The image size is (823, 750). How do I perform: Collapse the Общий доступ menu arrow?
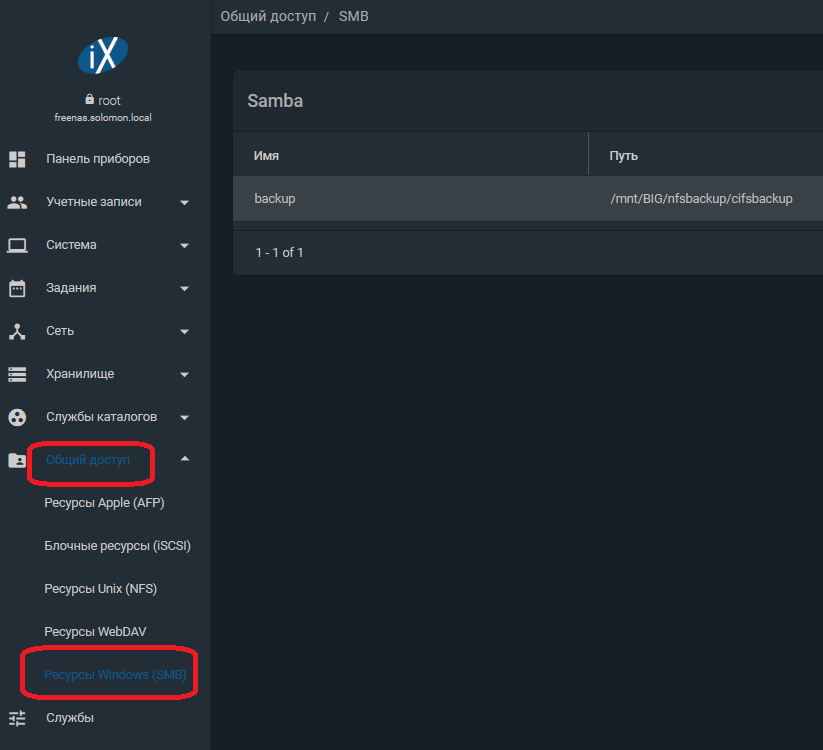[184, 459]
